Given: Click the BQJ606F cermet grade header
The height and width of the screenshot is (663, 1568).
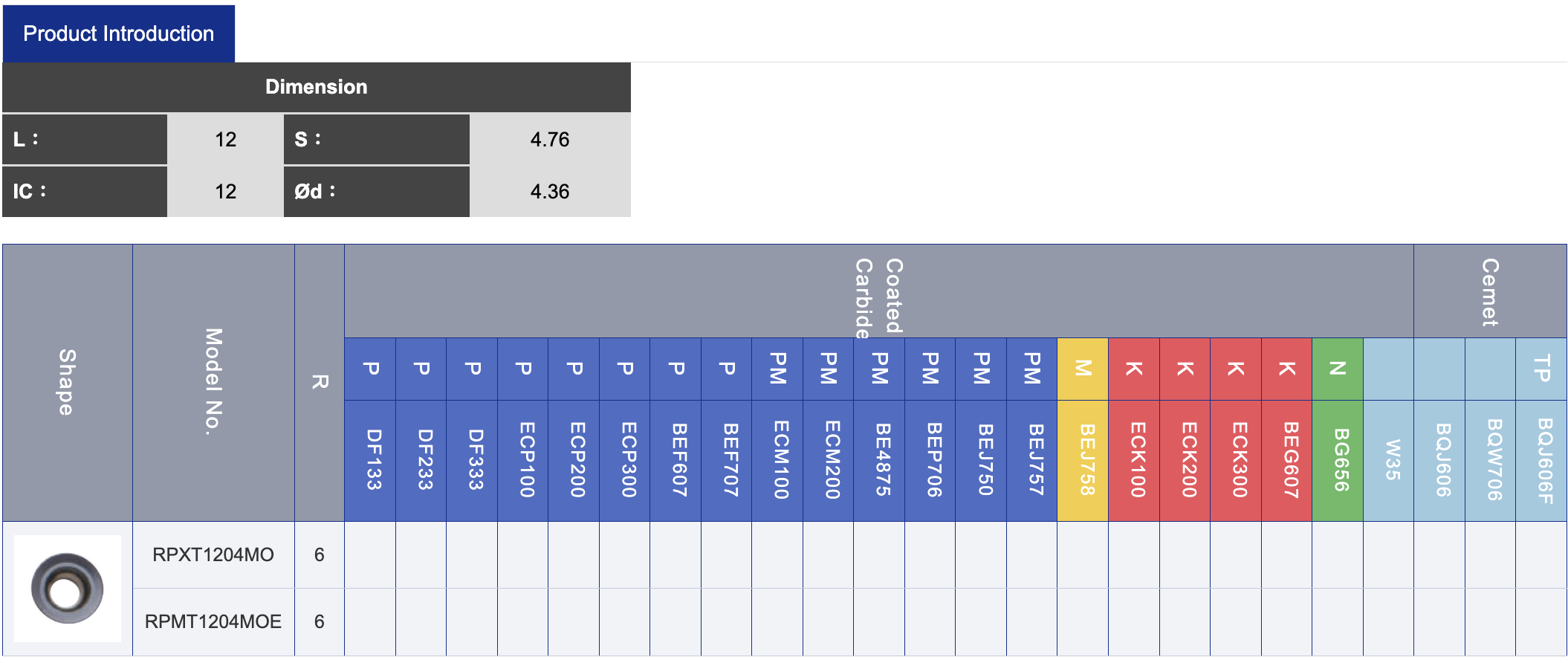Looking at the screenshot, I should pyautogui.click(x=1541, y=460).
